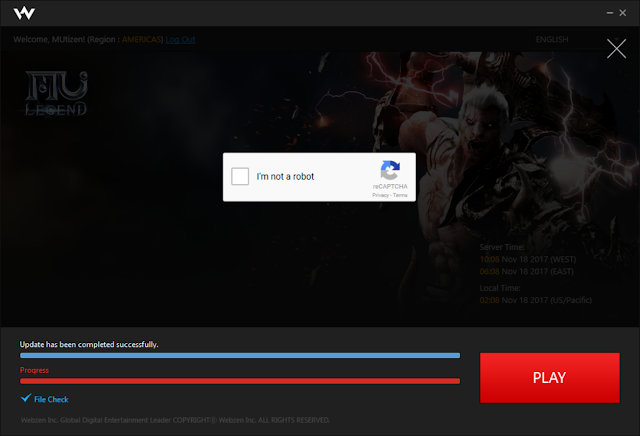Click the "reCAPTCHA" caption under the logo
The height and width of the screenshot is (436, 640).
pos(390,187)
